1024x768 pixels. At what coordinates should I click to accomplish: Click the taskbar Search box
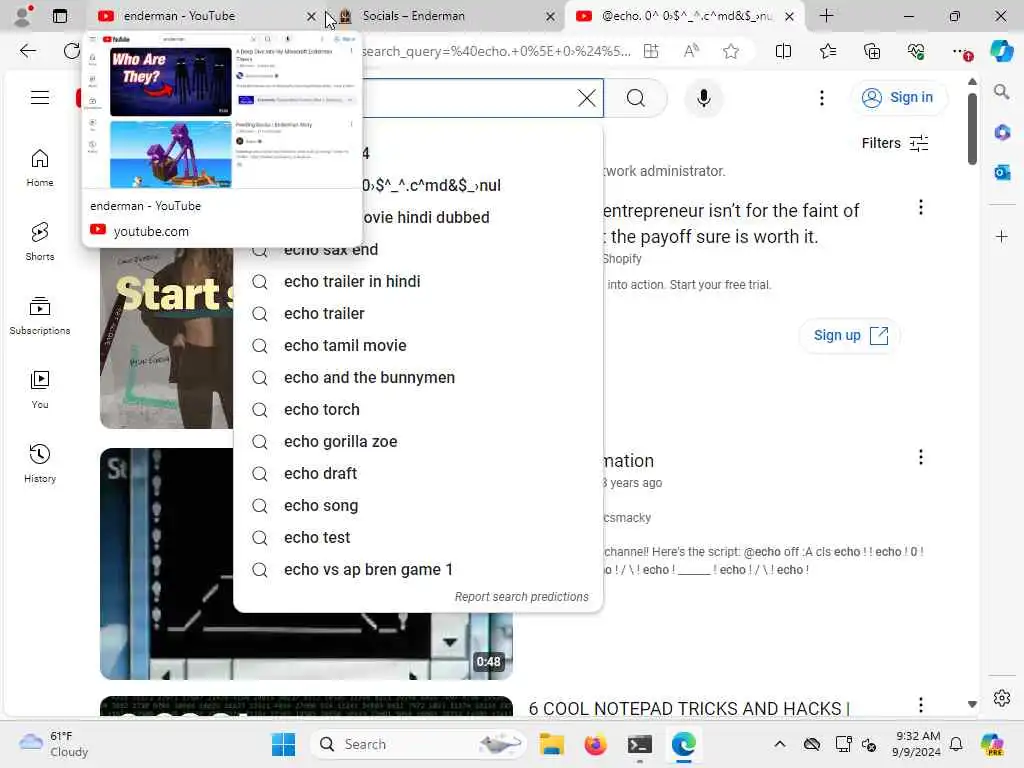click(x=418, y=744)
